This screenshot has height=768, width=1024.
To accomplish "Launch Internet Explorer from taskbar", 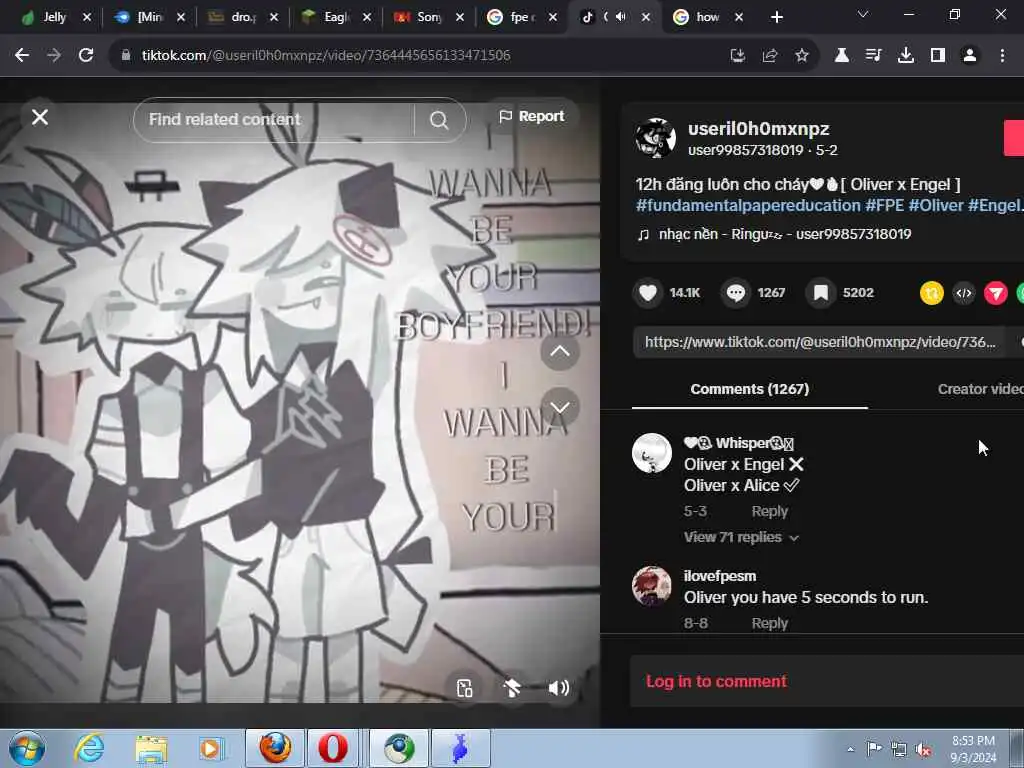I will point(89,748).
